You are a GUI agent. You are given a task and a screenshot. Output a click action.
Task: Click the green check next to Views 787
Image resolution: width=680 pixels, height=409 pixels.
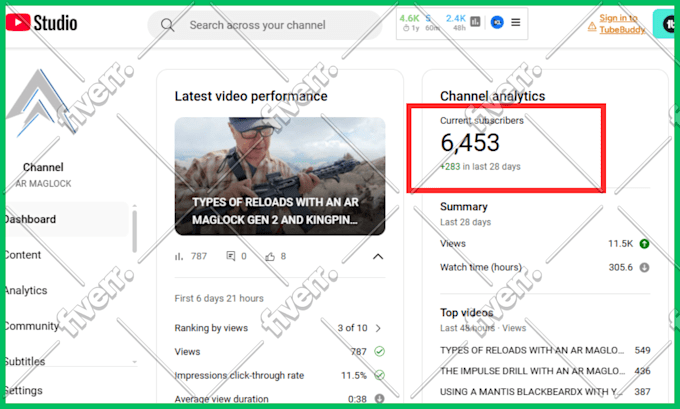379,351
